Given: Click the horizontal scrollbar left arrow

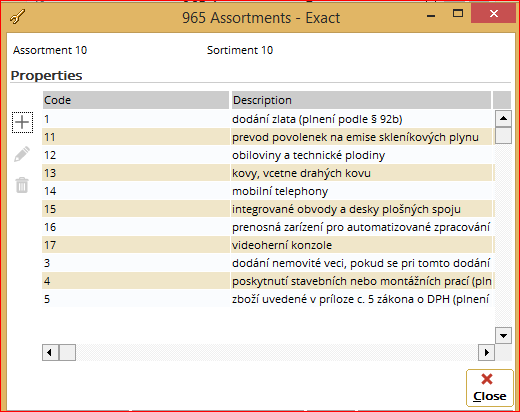Looking at the screenshot, I should pyautogui.click(x=50, y=352).
